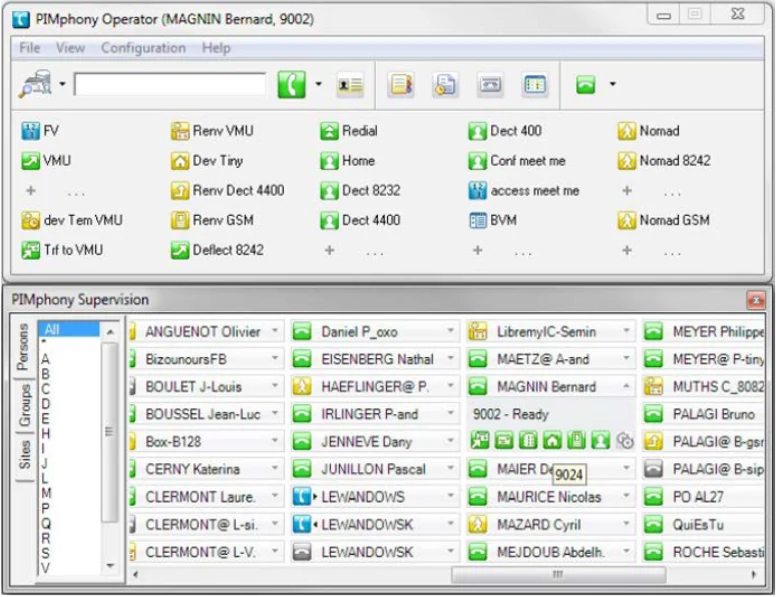The width and height of the screenshot is (776, 597).
Task: Expand the Daniel P_oxo dropdown arrow
Action: (x=450, y=330)
